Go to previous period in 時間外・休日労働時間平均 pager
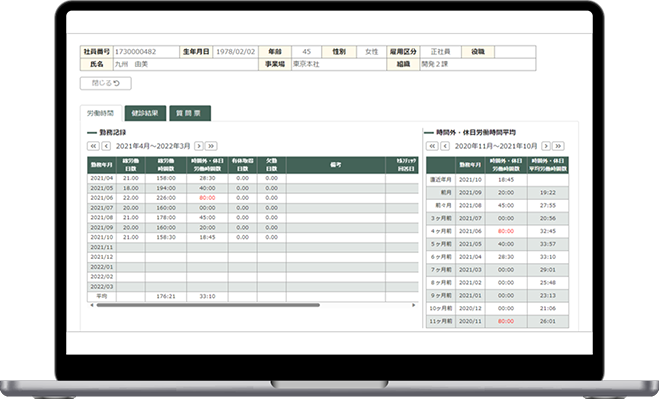This screenshot has height=399, width=659. [x=445, y=146]
